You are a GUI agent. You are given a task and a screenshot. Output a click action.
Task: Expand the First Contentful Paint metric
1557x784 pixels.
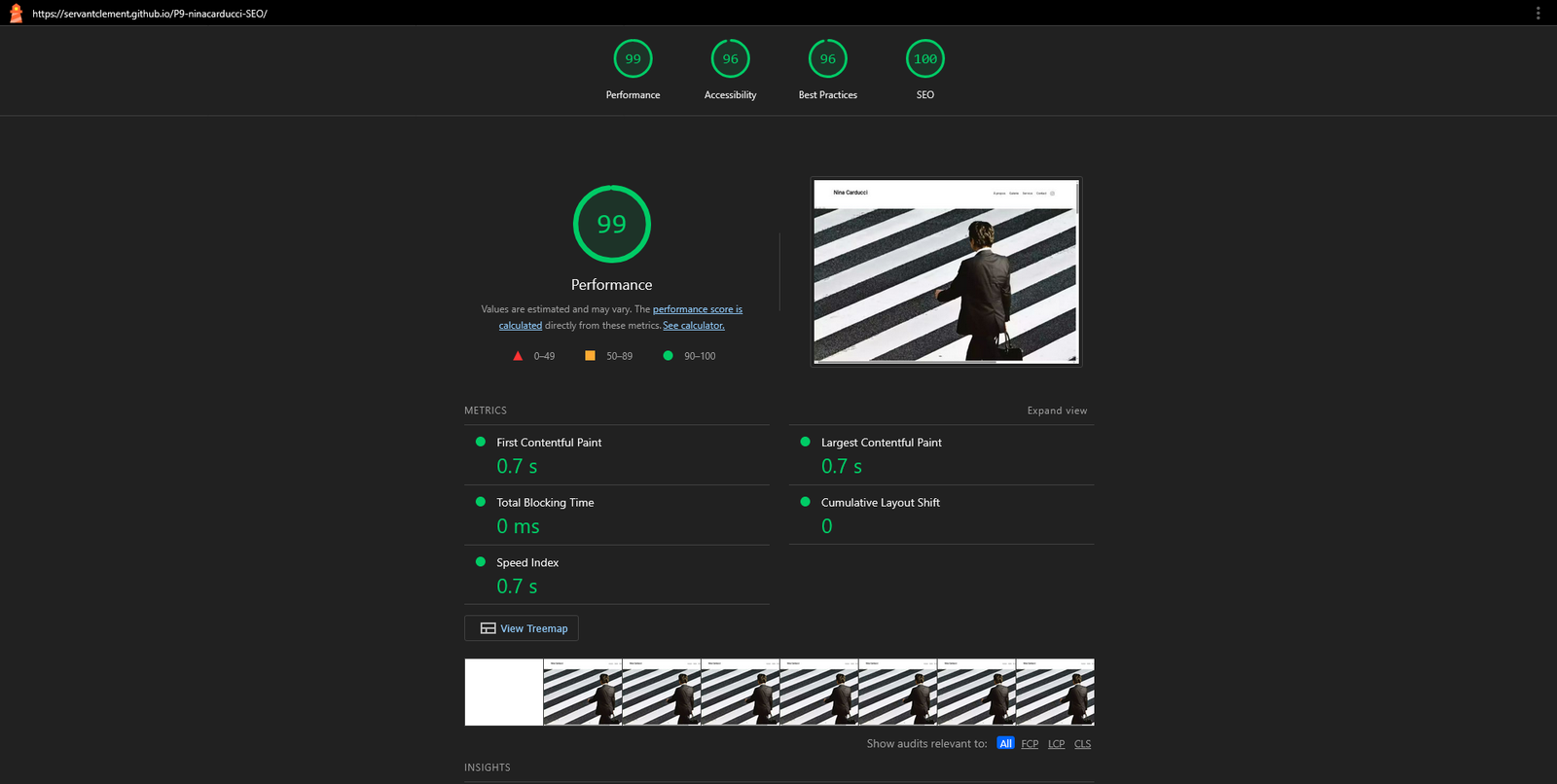(549, 443)
